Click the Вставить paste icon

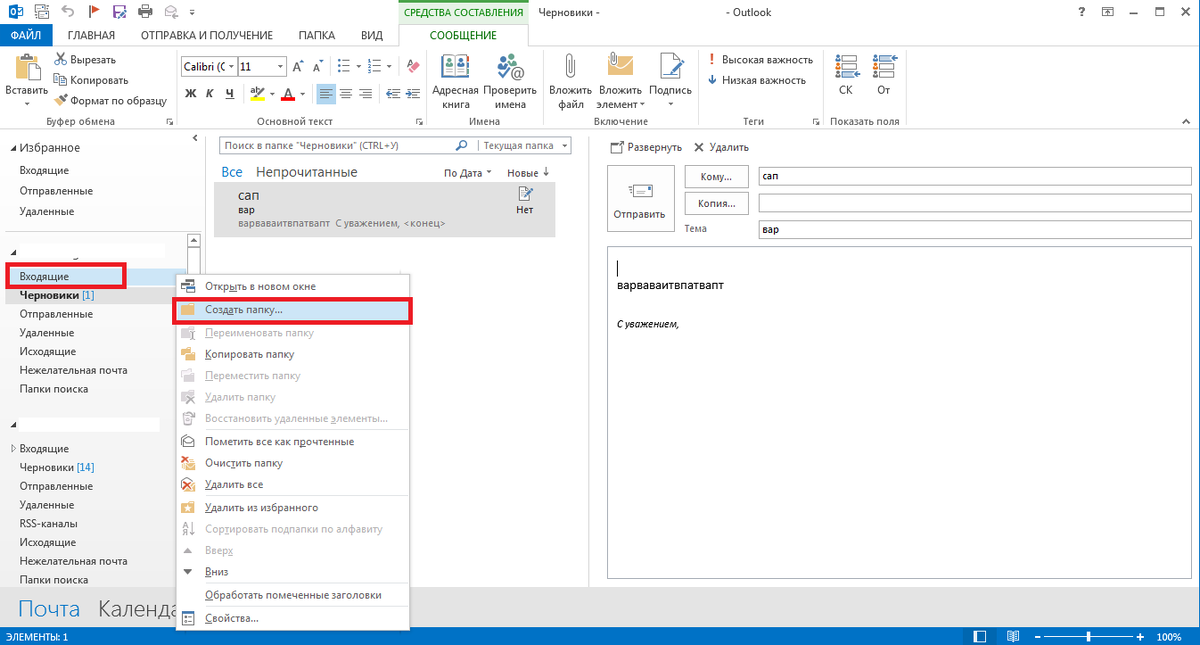tap(26, 68)
